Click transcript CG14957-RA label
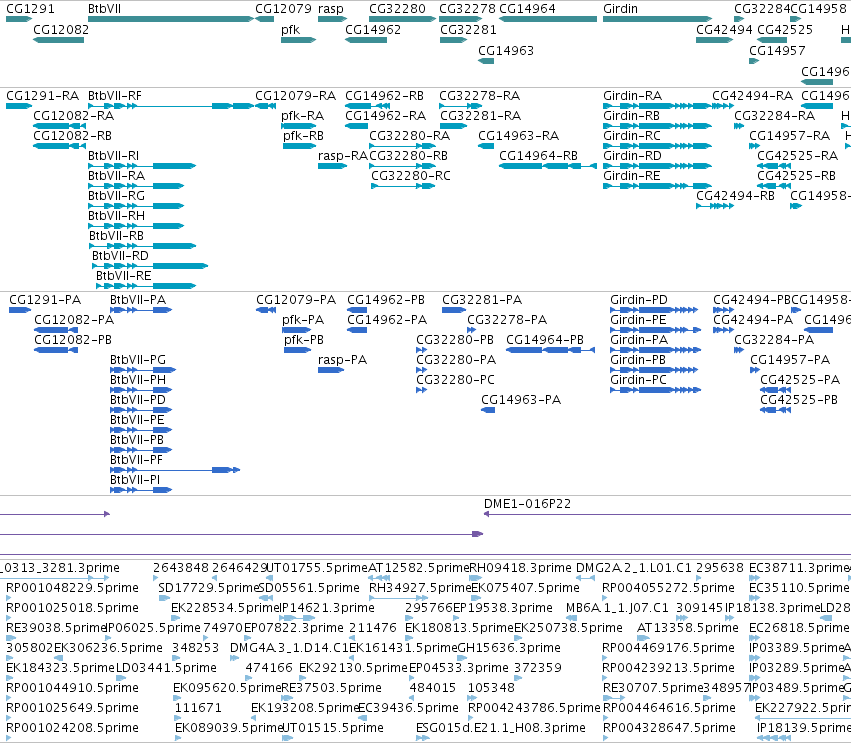 click(x=790, y=135)
